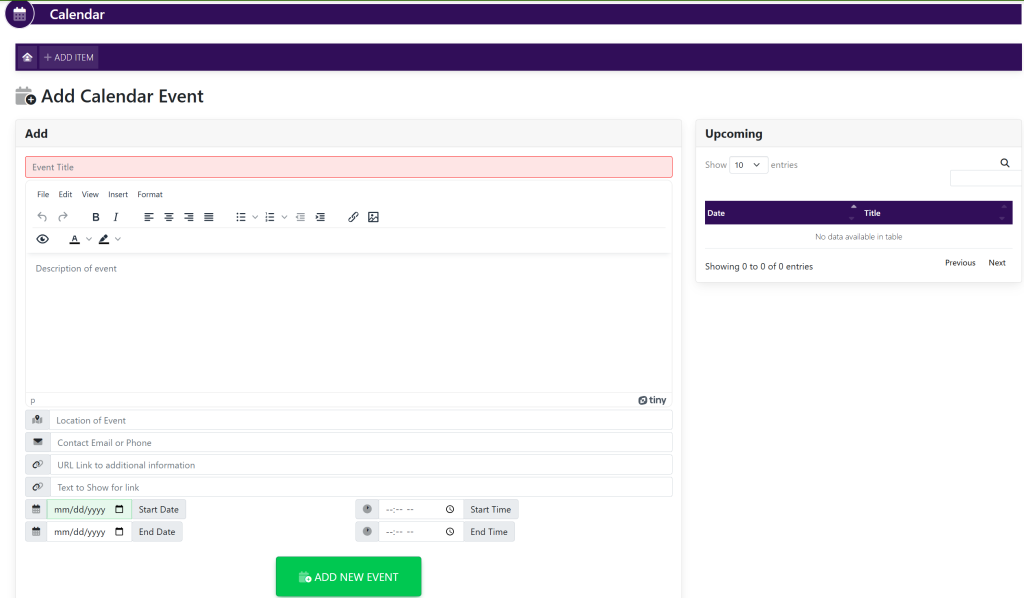Expand the numbered list style dropdown arrow
1024x598 pixels.
tap(284, 217)
